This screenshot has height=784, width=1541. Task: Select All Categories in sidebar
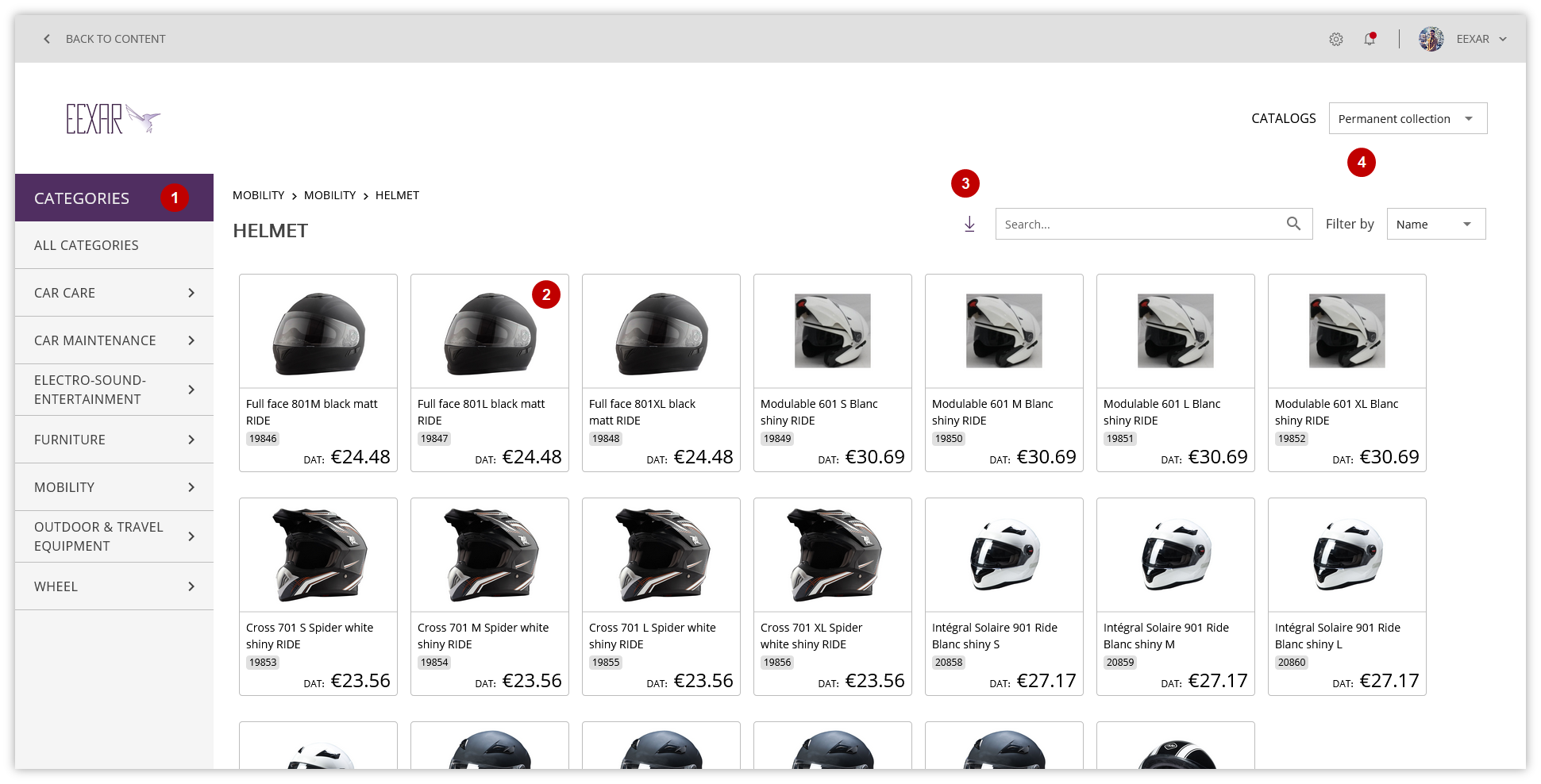pos(114,245)
